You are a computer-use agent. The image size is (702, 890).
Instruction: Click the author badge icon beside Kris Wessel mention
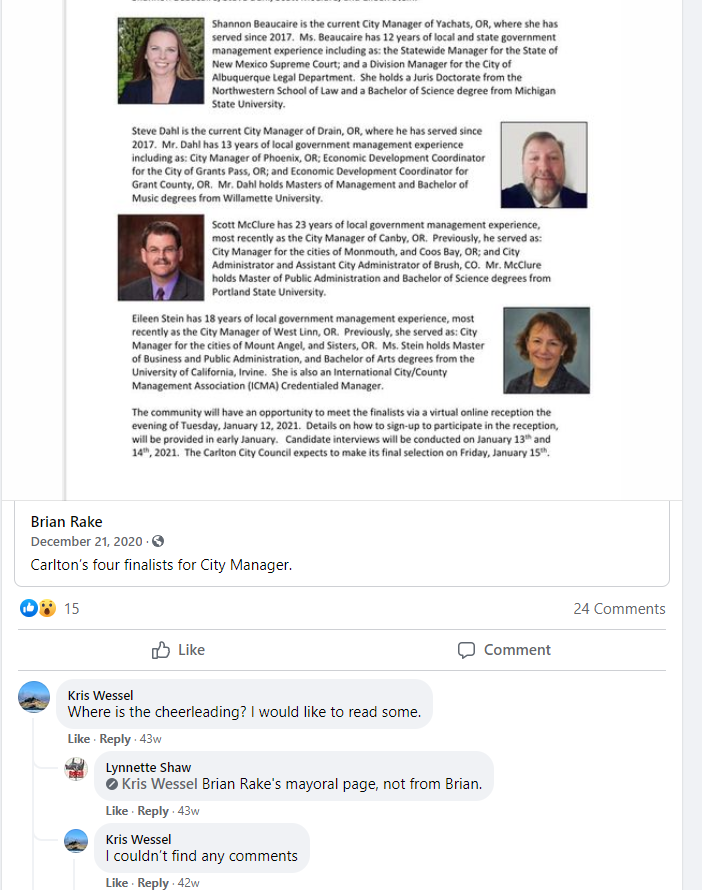click(112, 784)
